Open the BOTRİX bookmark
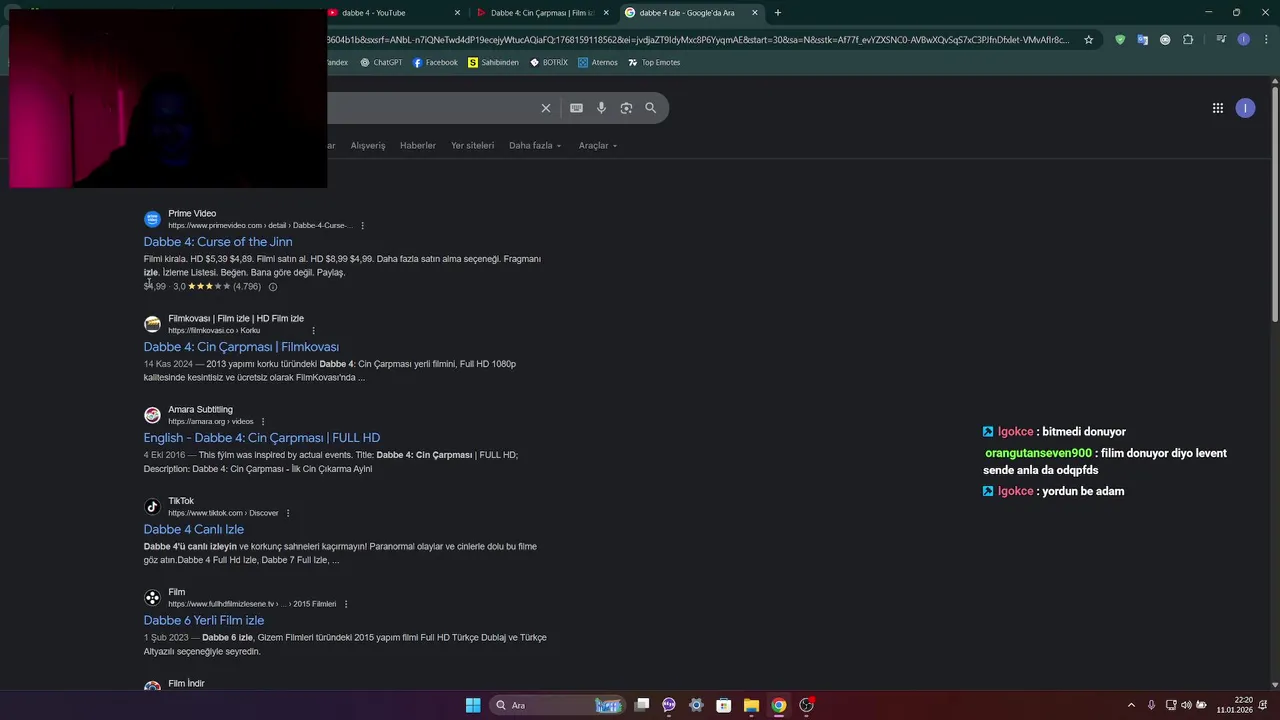The width and height of the screenshot is (1280, 720). coord(548,62)
